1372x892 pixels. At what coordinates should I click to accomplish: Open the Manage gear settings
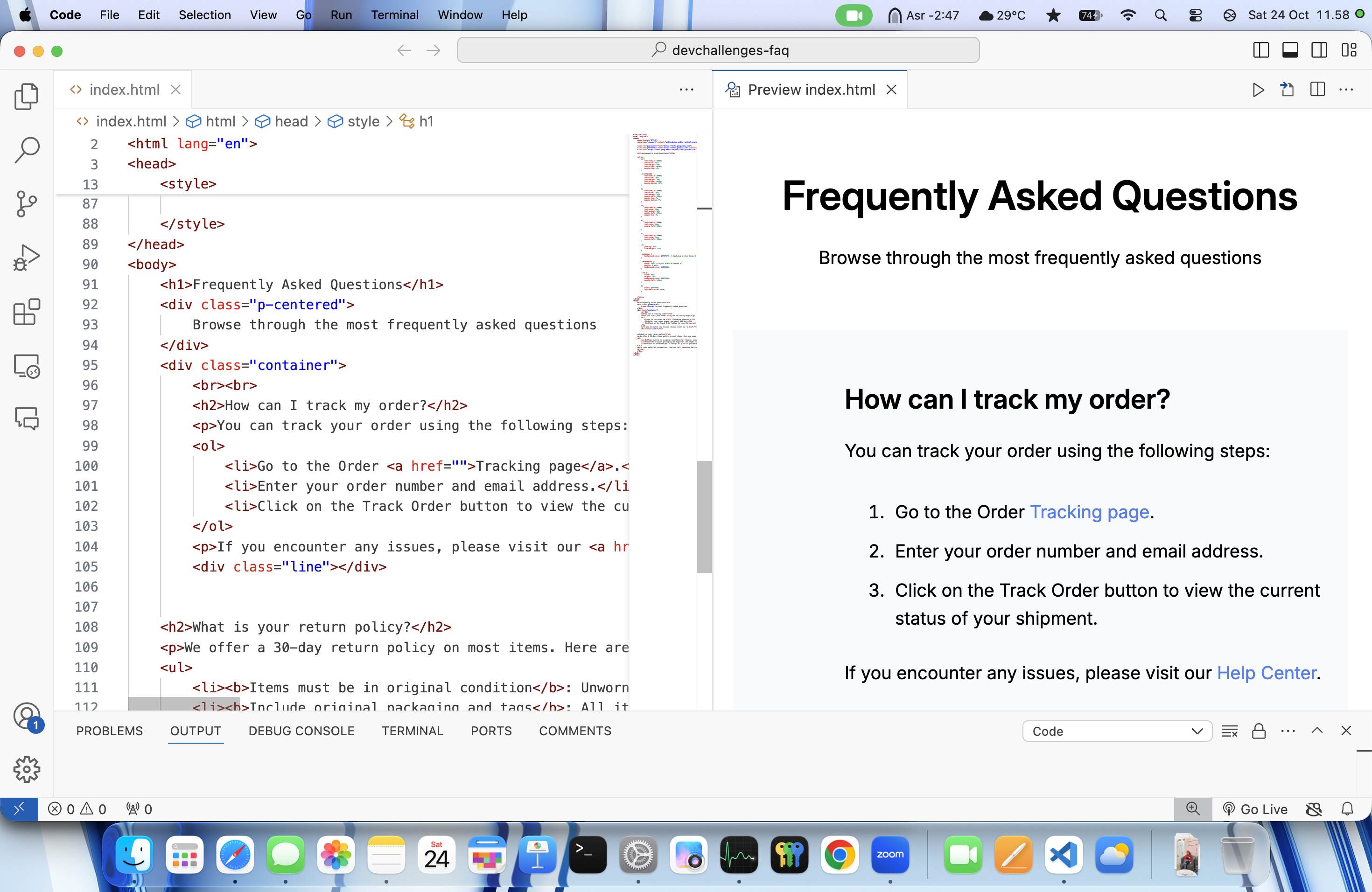pyautogui.click(x=27, y=769)
